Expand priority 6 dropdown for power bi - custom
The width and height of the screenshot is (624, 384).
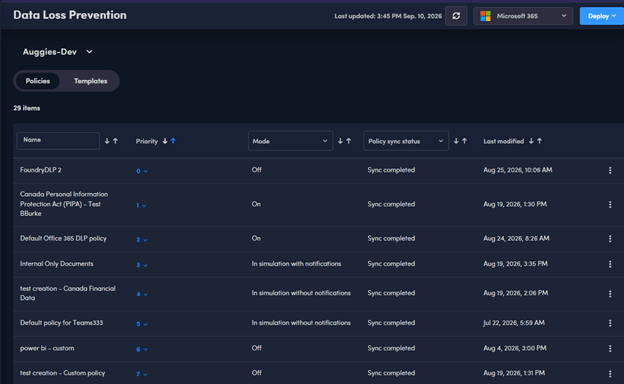[142, 349]
